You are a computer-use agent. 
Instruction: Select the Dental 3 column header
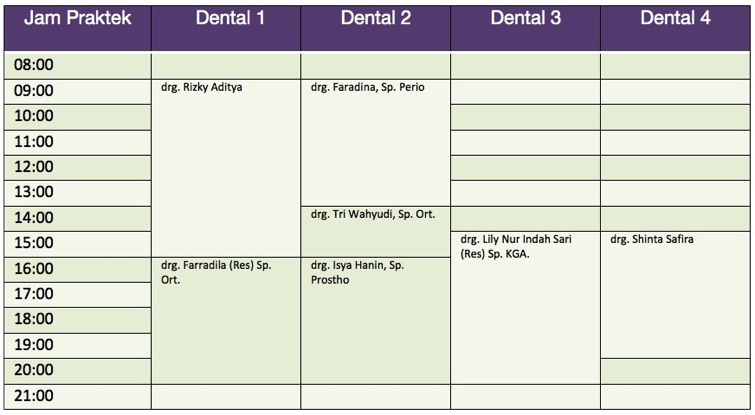point(525,19)
